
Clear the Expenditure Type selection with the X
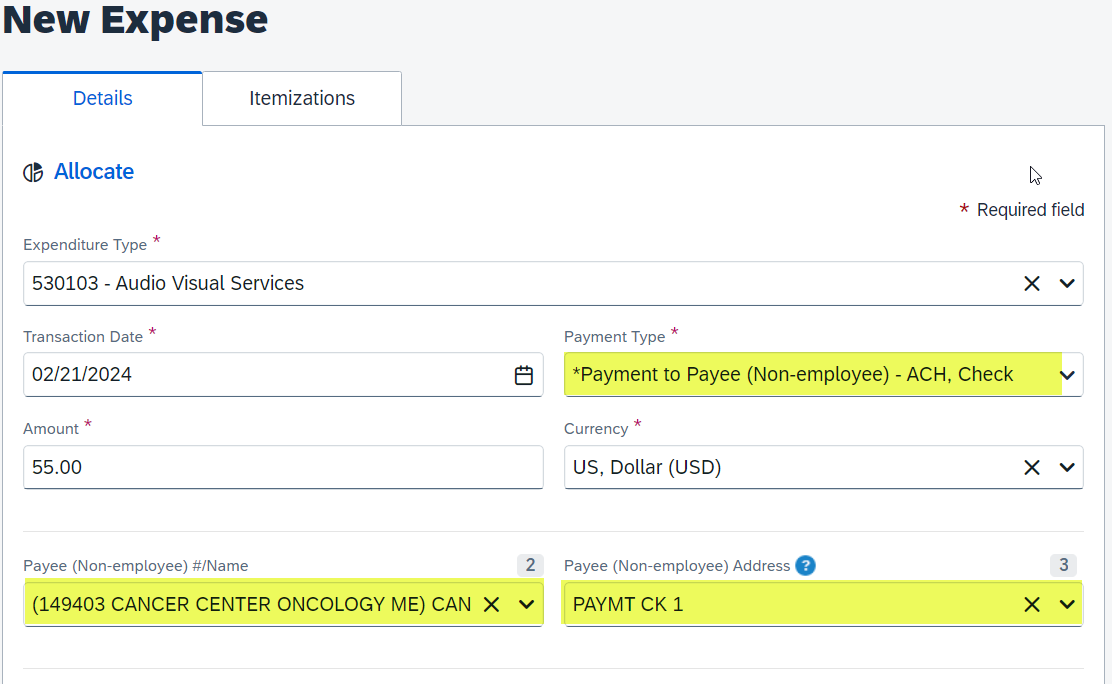pos(1032,283)
